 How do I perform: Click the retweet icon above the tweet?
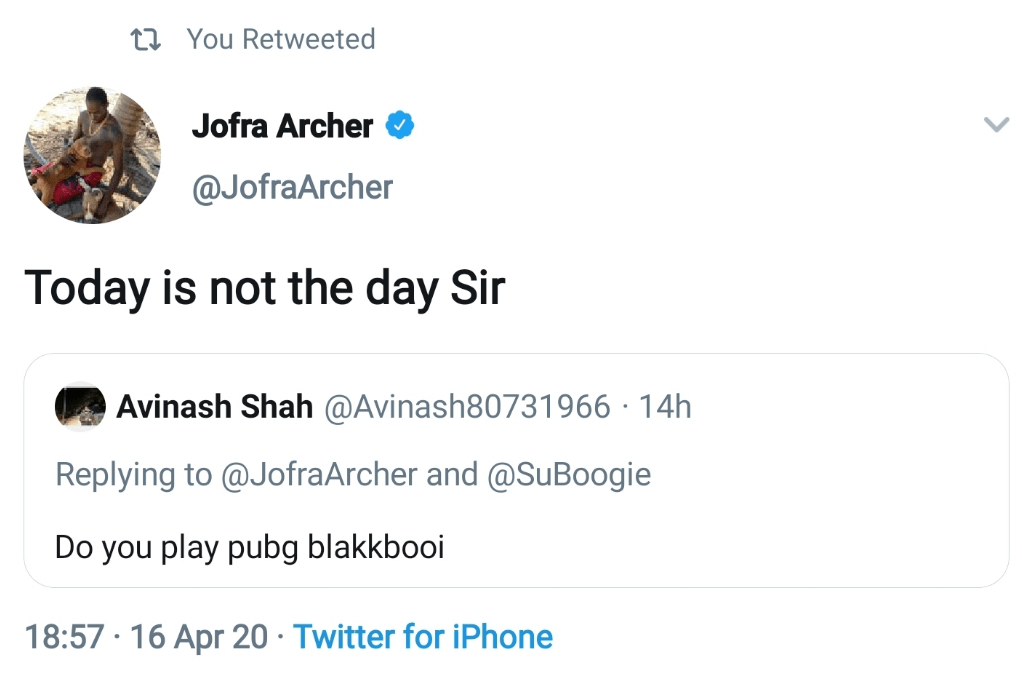click(x=146, y=40)
